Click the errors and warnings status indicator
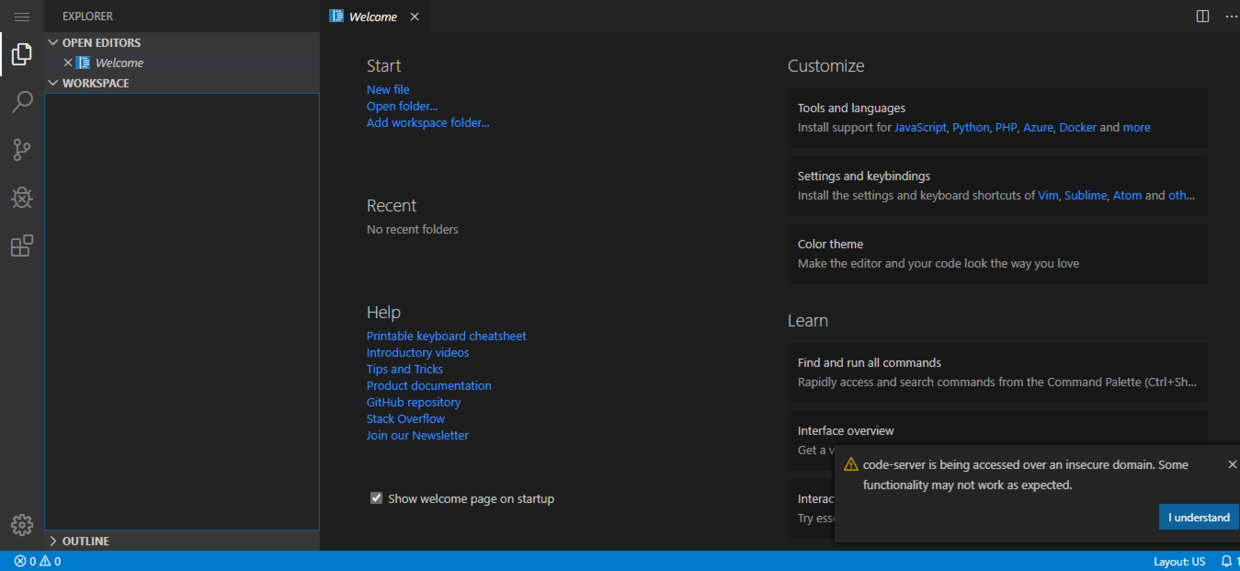1240x571 pixels. [x=37, y=562]
